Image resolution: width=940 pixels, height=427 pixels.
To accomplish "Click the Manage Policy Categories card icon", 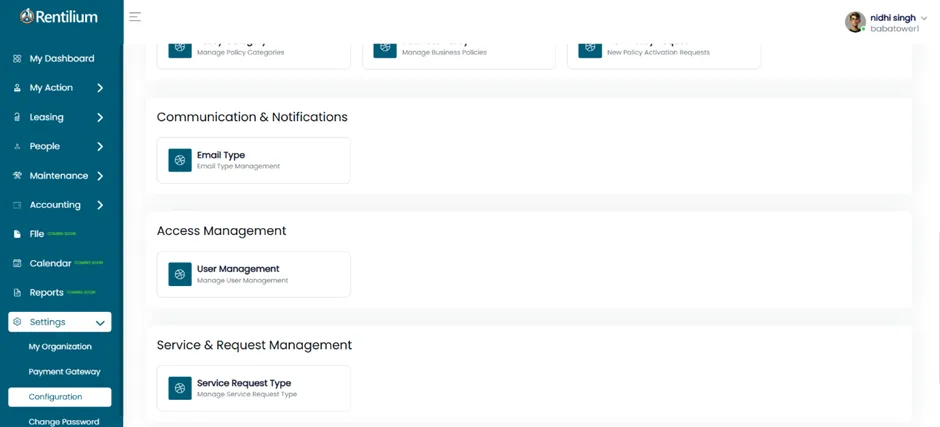I will pyautogui.click(x=180, y=50).
